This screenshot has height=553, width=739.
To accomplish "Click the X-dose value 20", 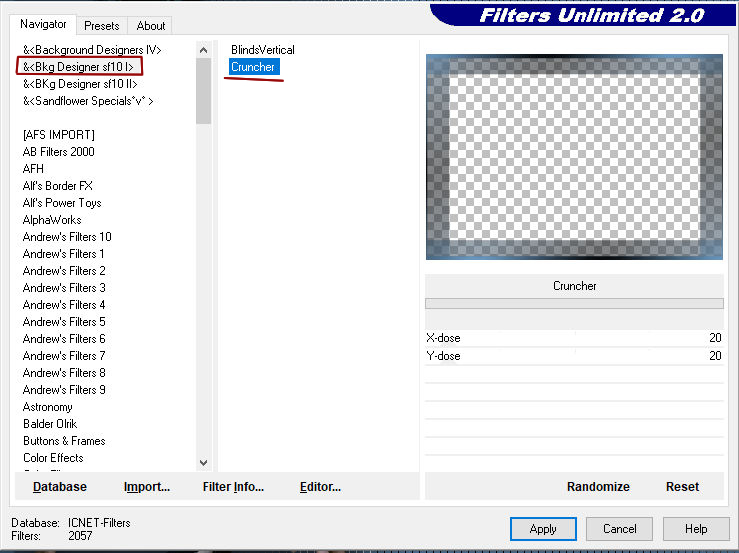I will (x=715, y=338).
